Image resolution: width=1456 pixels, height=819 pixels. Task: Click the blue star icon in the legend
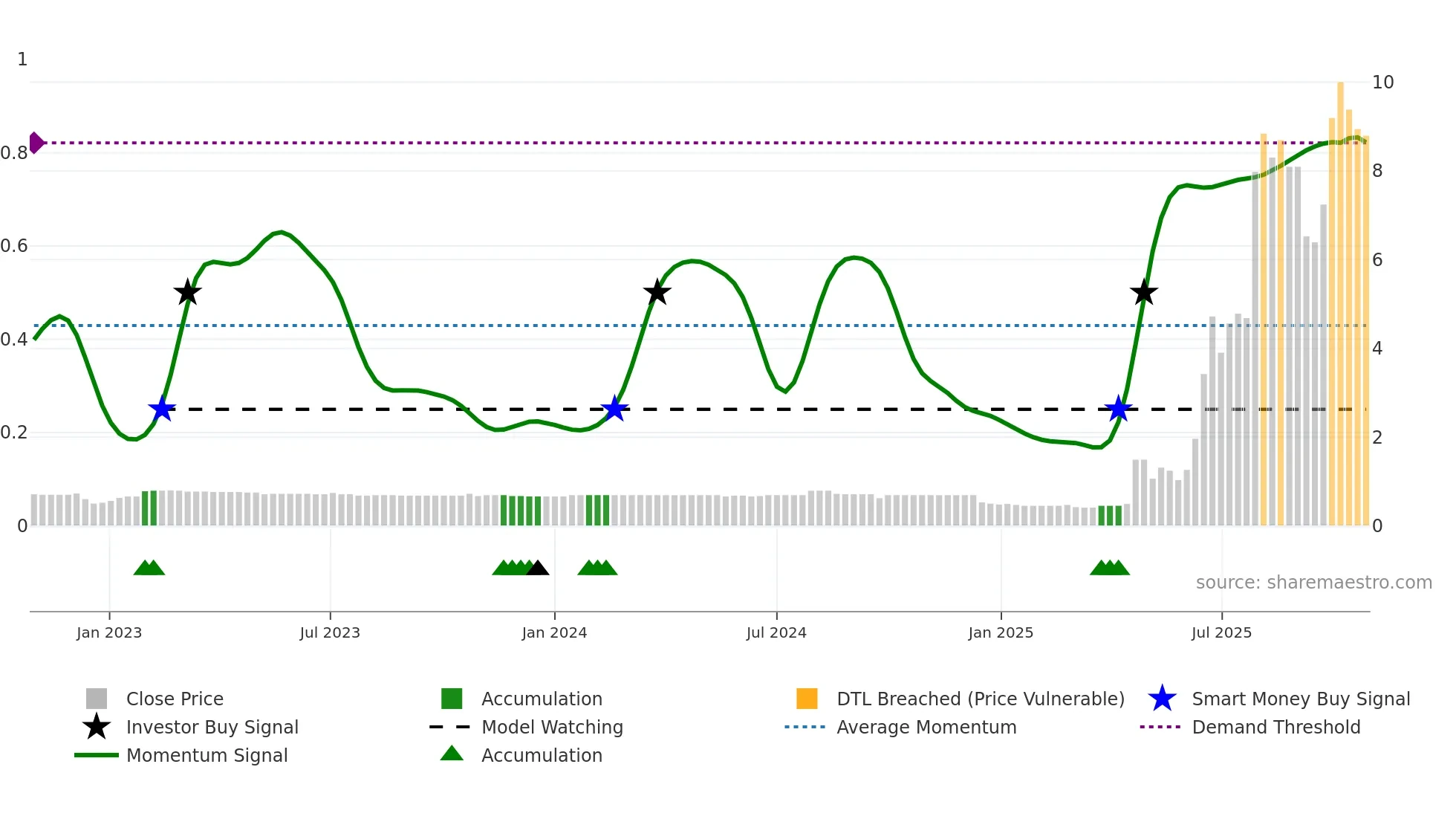[x=1162, y=699]
